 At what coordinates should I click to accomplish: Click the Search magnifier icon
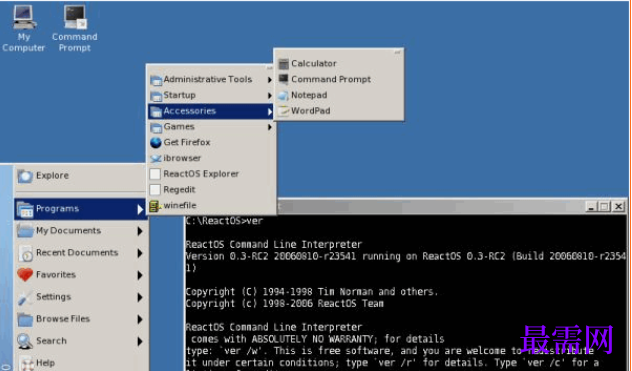25,341
